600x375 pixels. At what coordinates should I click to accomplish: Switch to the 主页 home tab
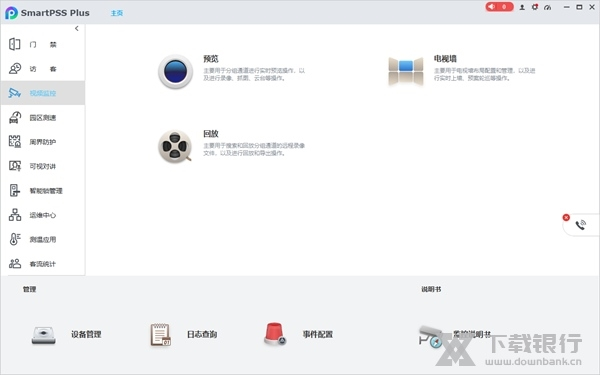coord(117,13)
